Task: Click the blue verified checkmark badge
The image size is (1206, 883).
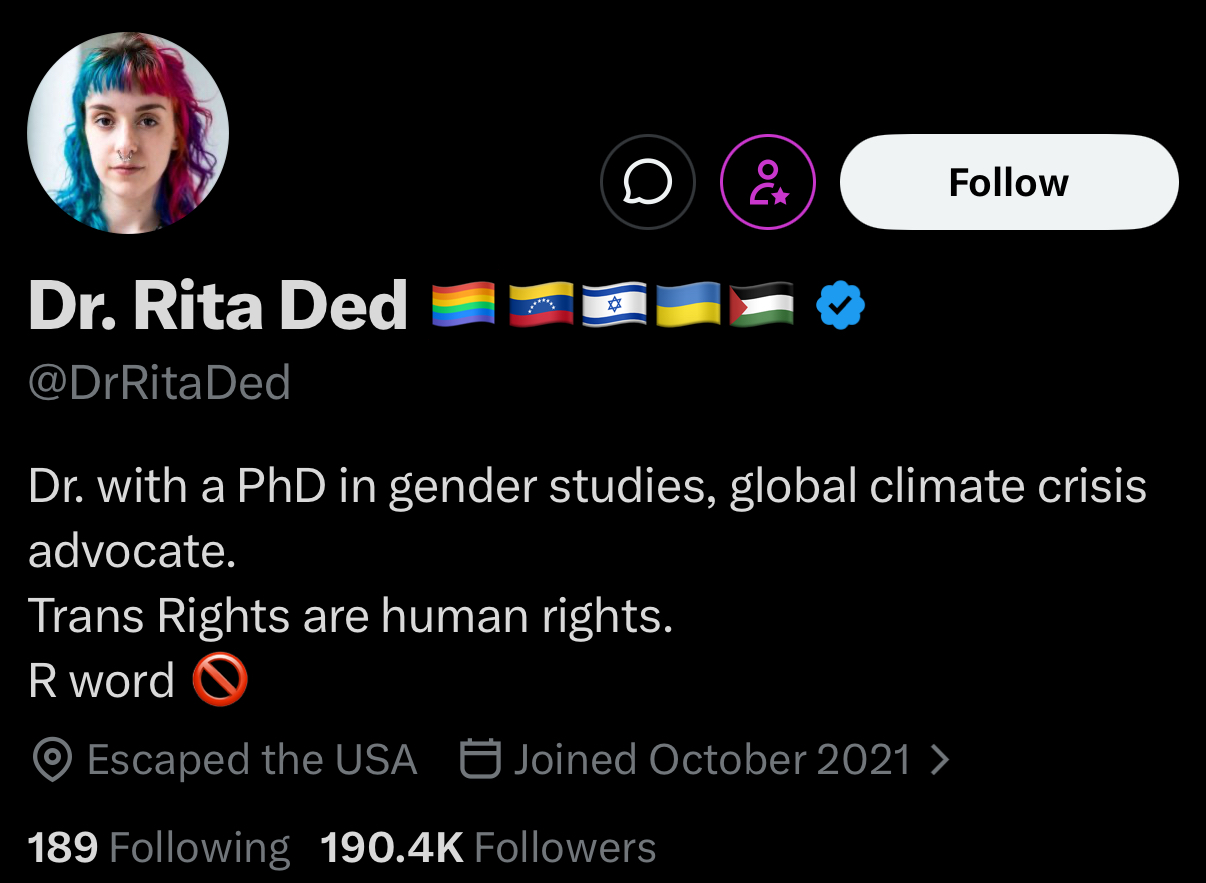Action: [841, 305]
